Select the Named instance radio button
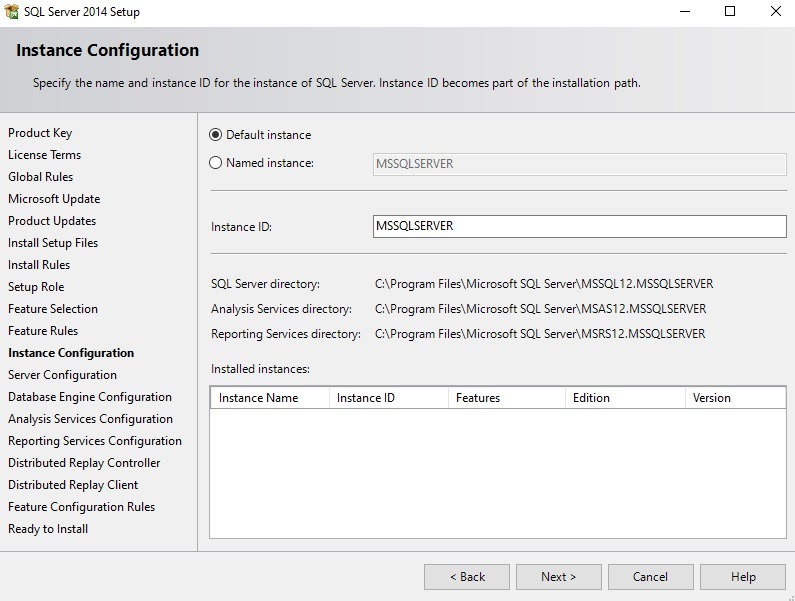The image size is (795, 601). pos(216,163)
